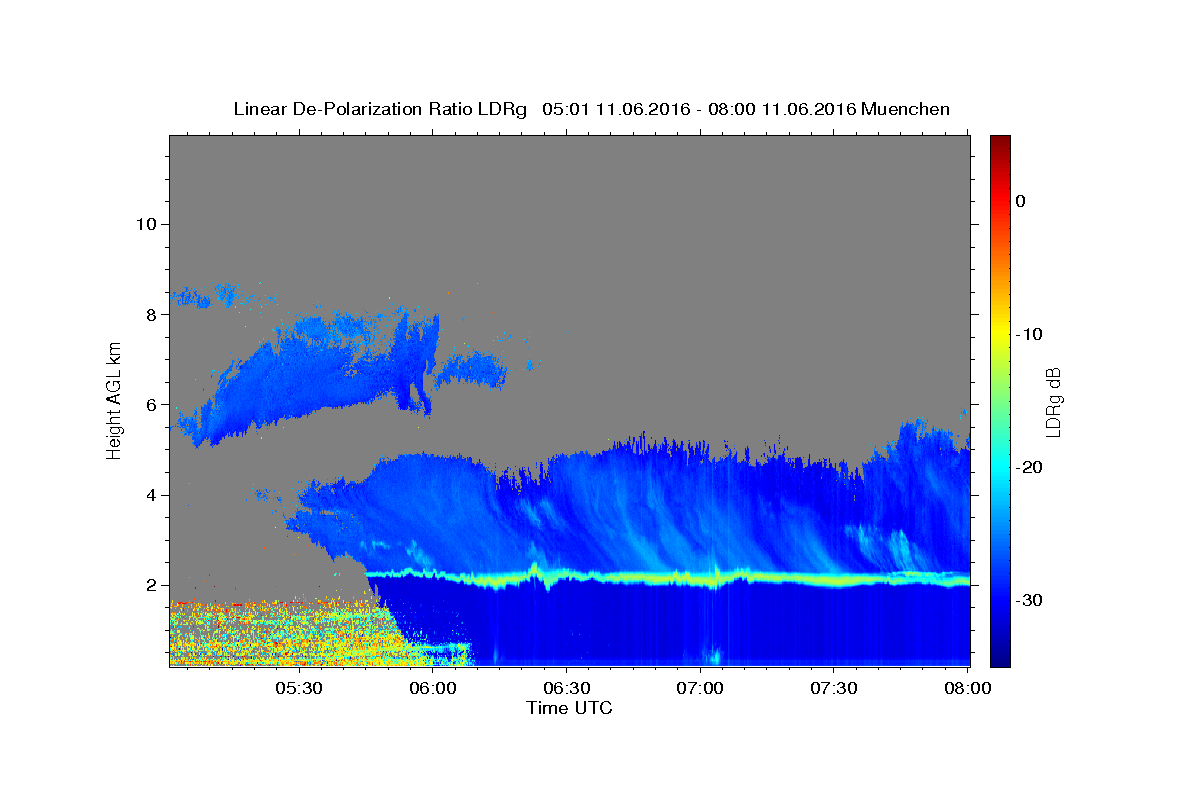The image size is (1200, 800).
Task: Click the blue -30 dB colorbar region
Action: (1000, 600)
